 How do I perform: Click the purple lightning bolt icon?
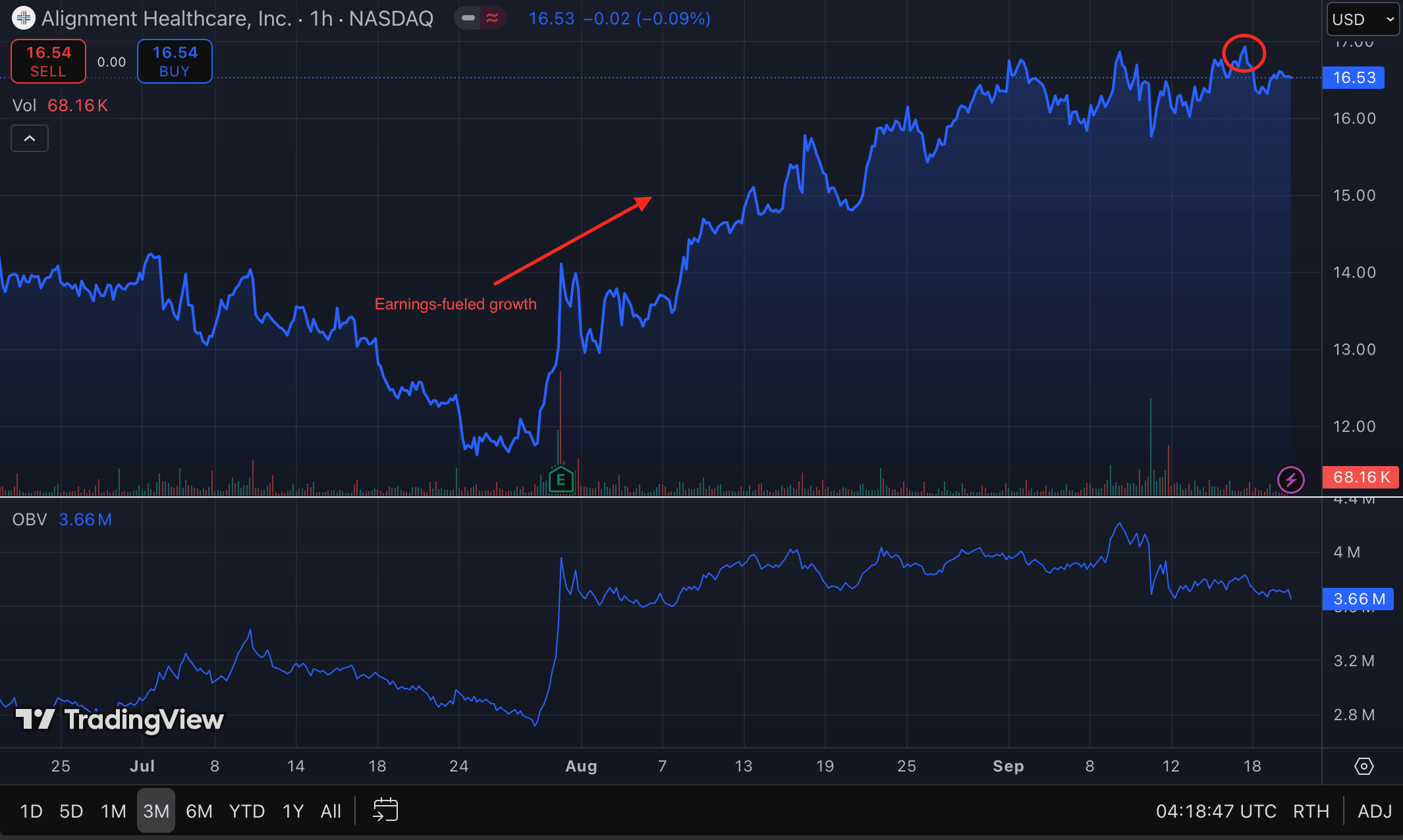click(1290, 479)
